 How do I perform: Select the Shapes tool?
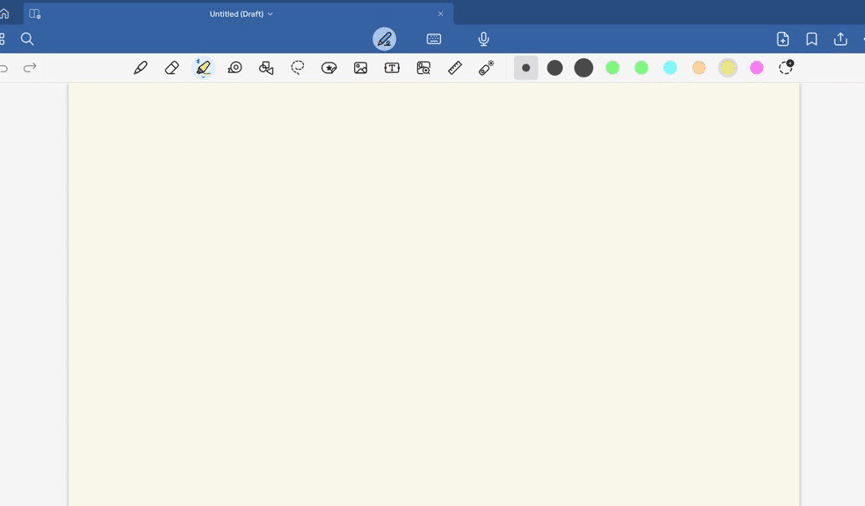pos(266,68)
